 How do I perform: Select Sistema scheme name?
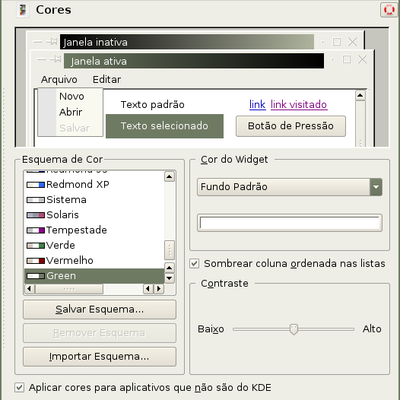(x=66, y=200)
